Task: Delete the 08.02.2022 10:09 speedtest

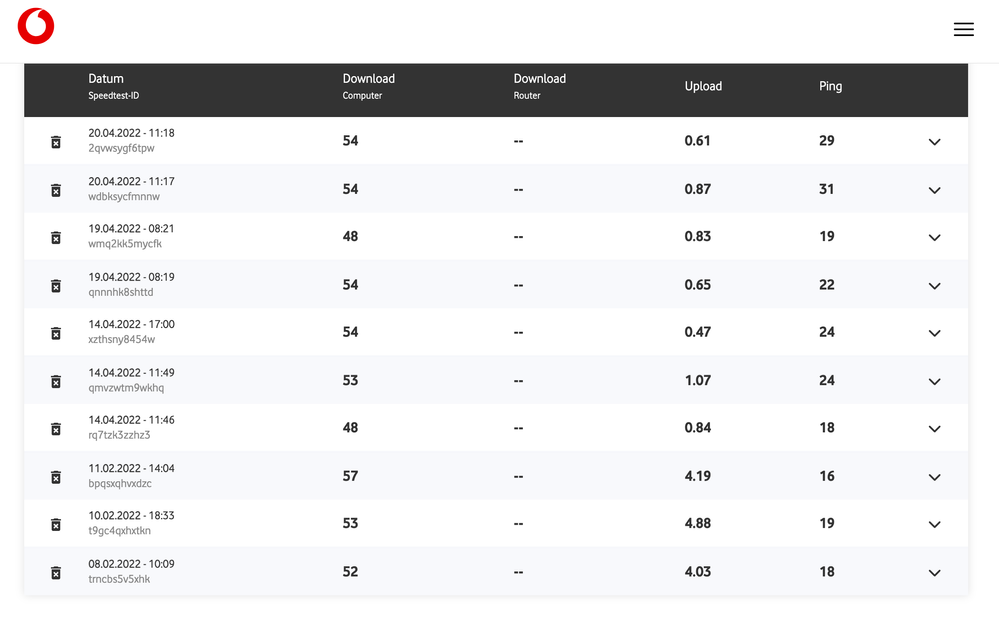Action: coord(56,573)
